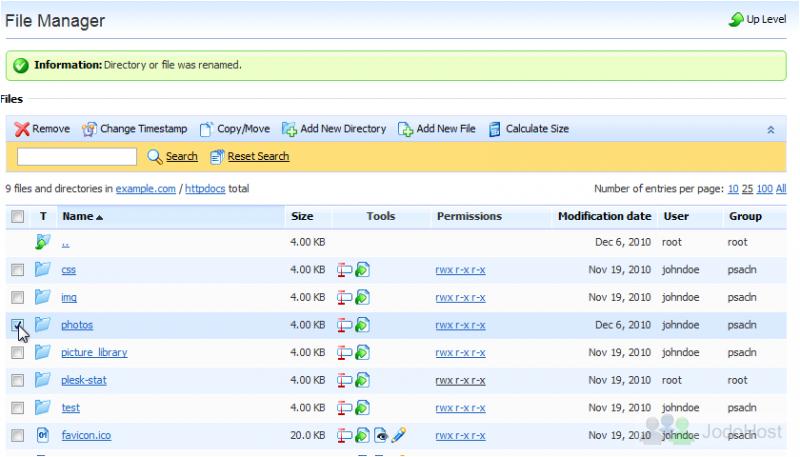This screenshot has width=800, height=457.
Task: Open the test directory link
Action: [70, 408]
